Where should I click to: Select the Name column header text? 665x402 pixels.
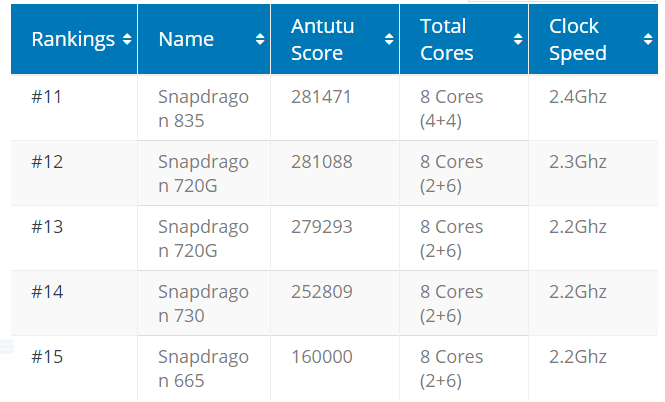[x=186, y=39]
